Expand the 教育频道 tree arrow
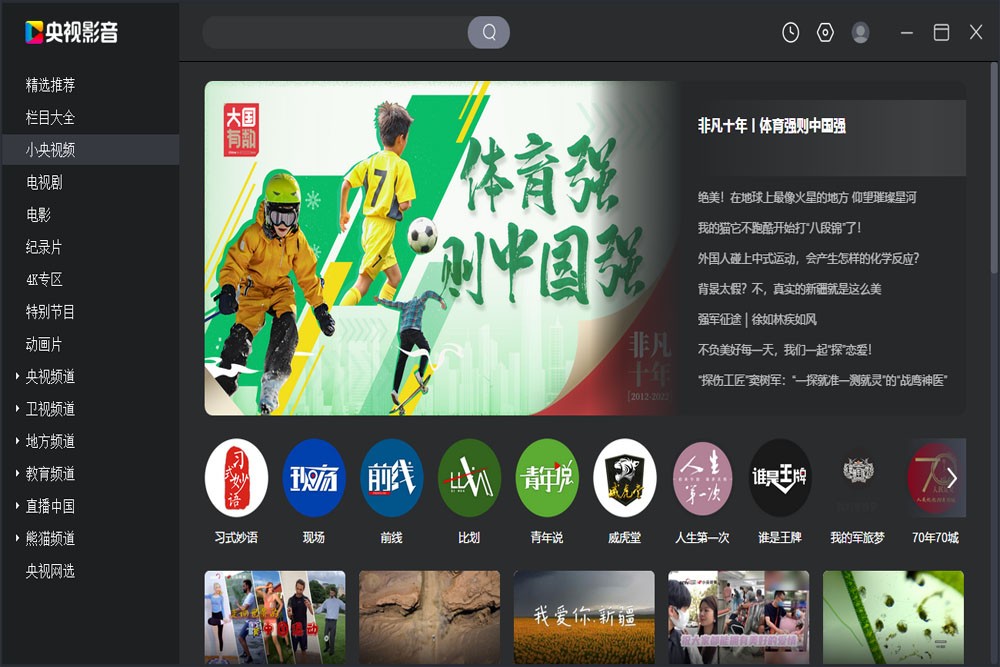Image resolution: width=1000 pixels, height=667 pixels. 17,474
